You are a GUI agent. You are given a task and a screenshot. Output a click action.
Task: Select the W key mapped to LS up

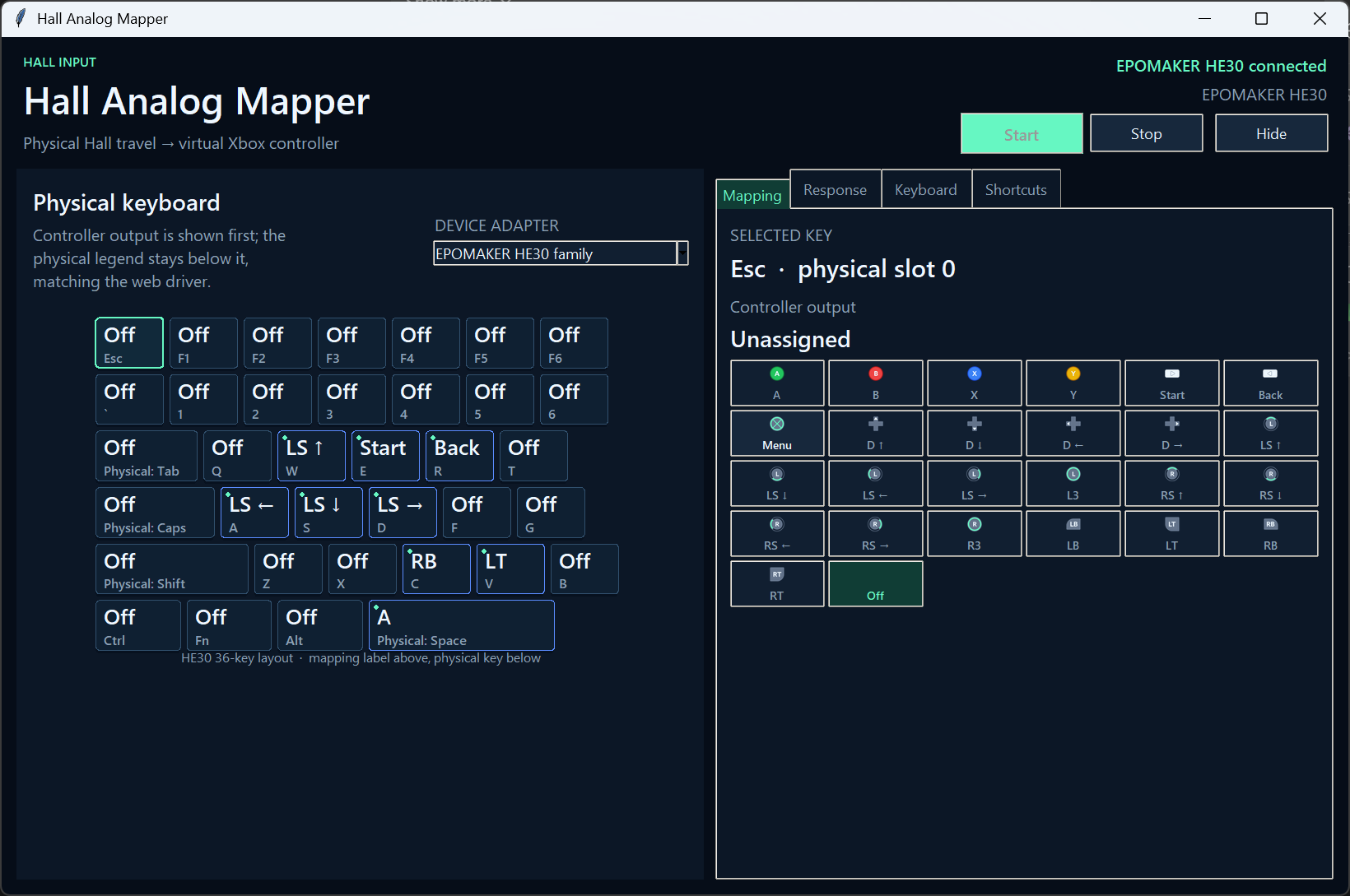pos(311,456)
